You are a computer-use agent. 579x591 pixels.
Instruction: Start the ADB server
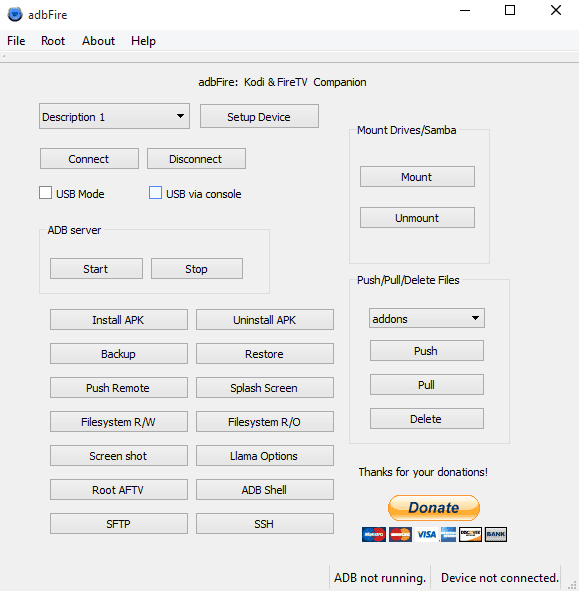(x=96, y=269)
